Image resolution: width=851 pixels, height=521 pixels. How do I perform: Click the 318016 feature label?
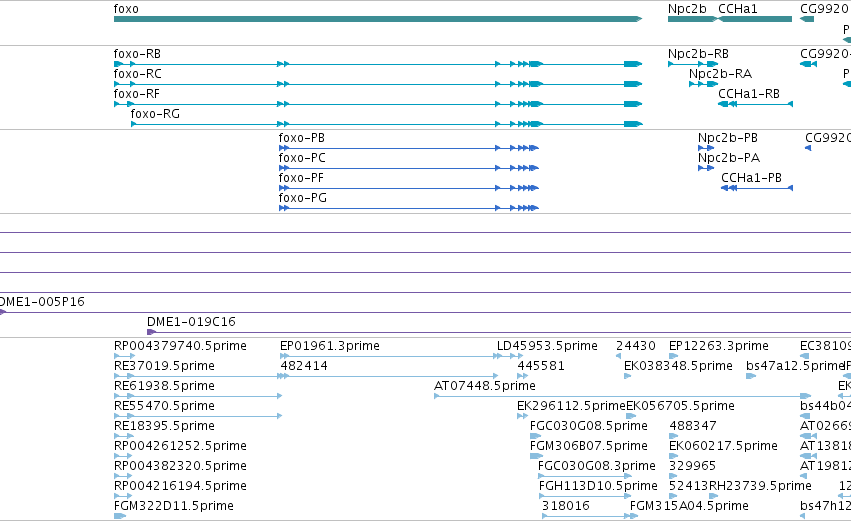click(566, 506)
